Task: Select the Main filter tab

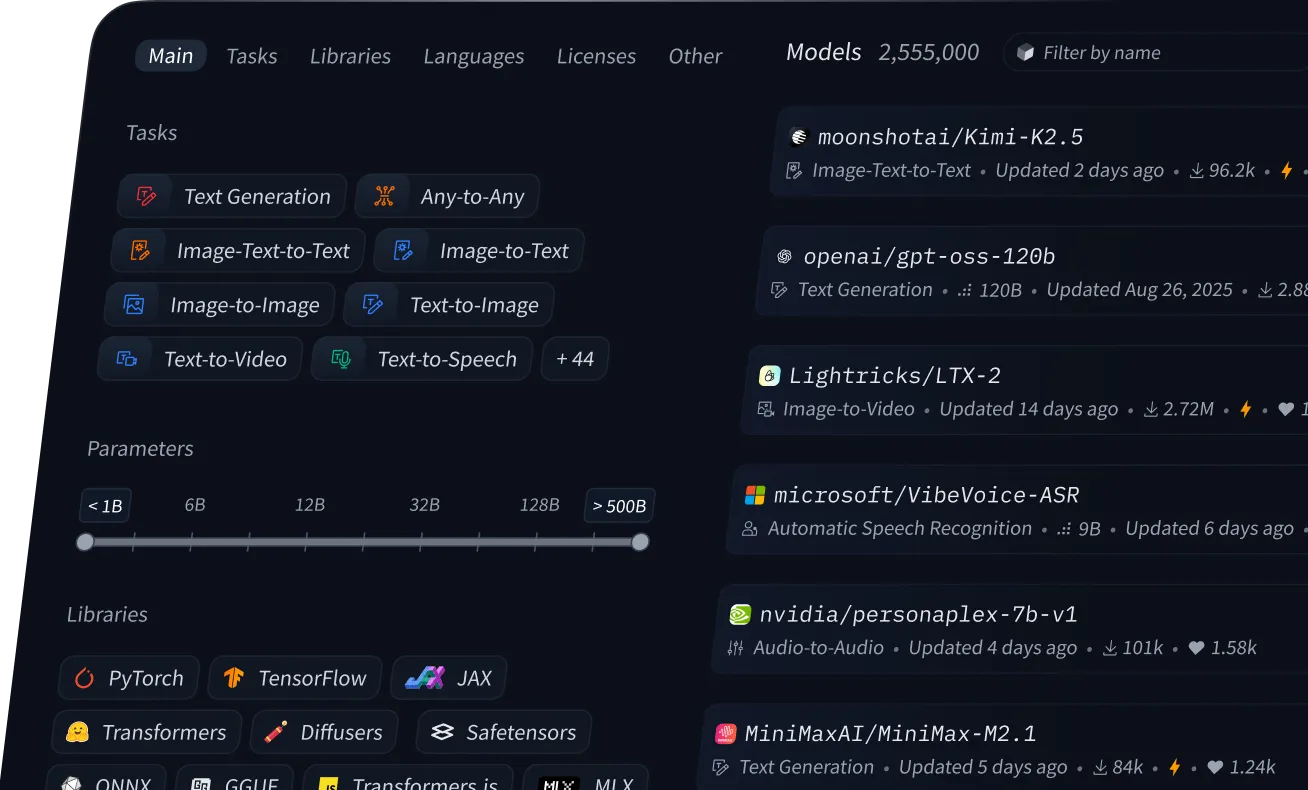Action: [x=171, y=56]
